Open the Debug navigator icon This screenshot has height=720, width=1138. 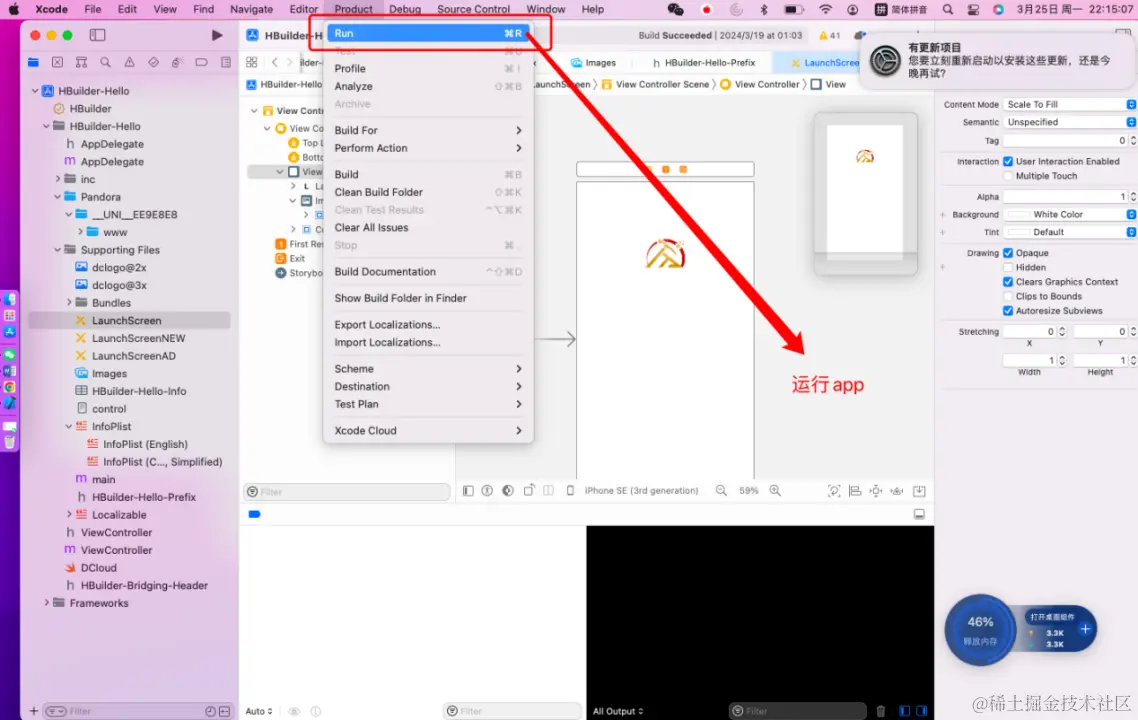coord(177,62)
